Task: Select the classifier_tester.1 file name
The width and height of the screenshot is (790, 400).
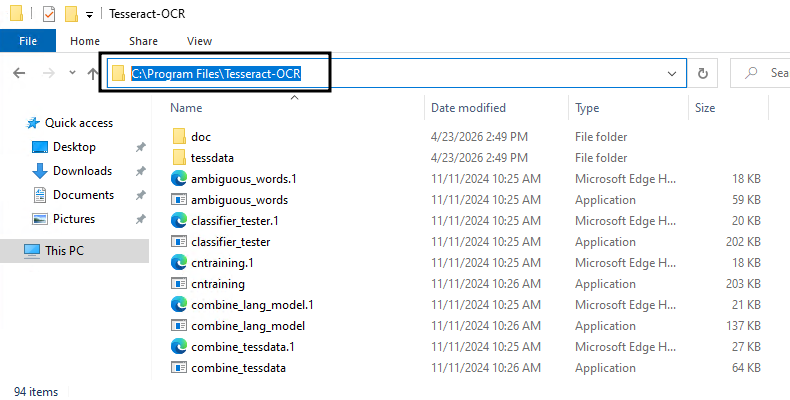Action: 235,221
